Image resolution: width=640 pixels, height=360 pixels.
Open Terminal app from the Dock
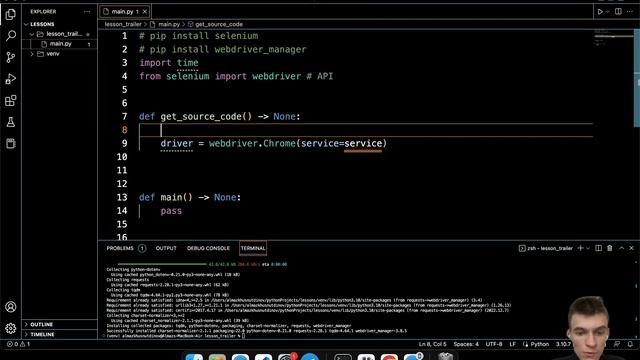342,358
